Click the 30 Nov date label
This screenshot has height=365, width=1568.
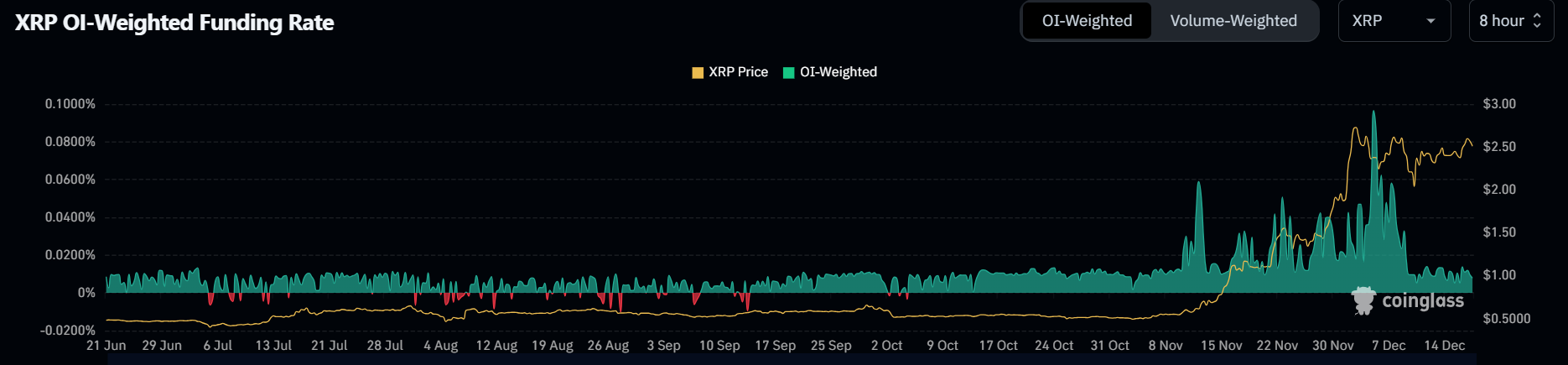tap(1333, 346)
